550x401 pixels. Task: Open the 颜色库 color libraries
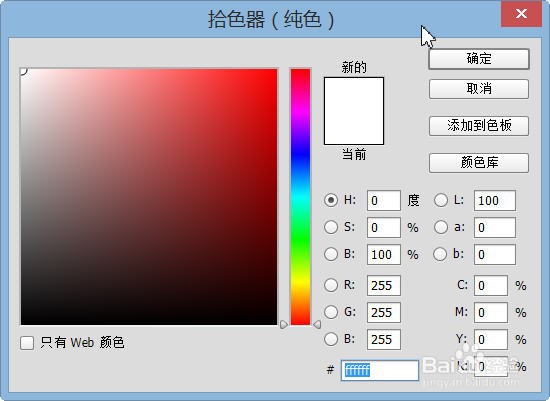479,163
